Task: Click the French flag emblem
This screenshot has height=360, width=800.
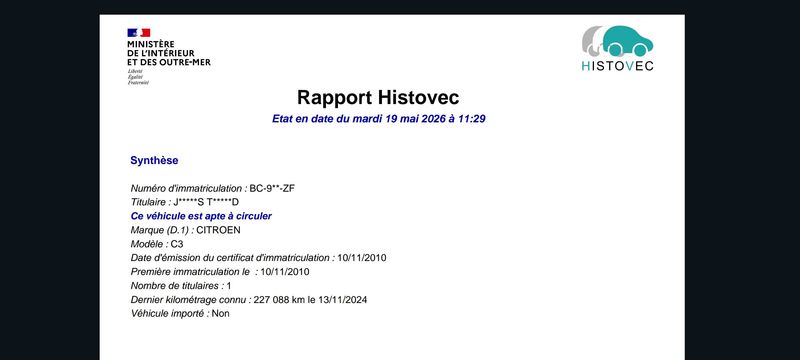Action: pyautogui.click(x=139, y=33)
